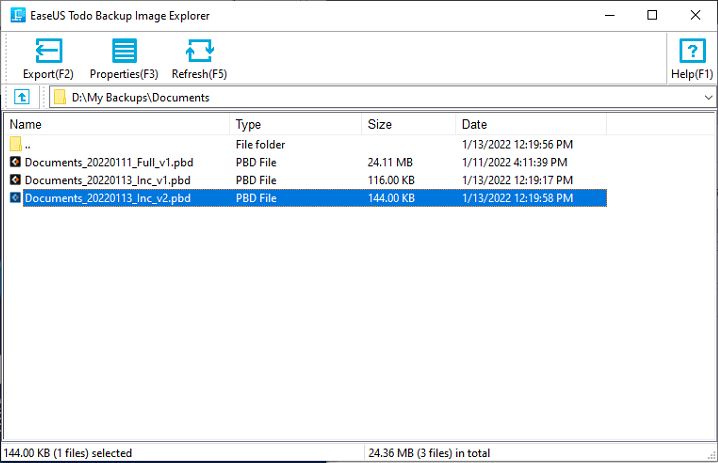Expand the path address dropdown arrow
The height and width of the screenshot is (463, 718).
tap(708, 98)
